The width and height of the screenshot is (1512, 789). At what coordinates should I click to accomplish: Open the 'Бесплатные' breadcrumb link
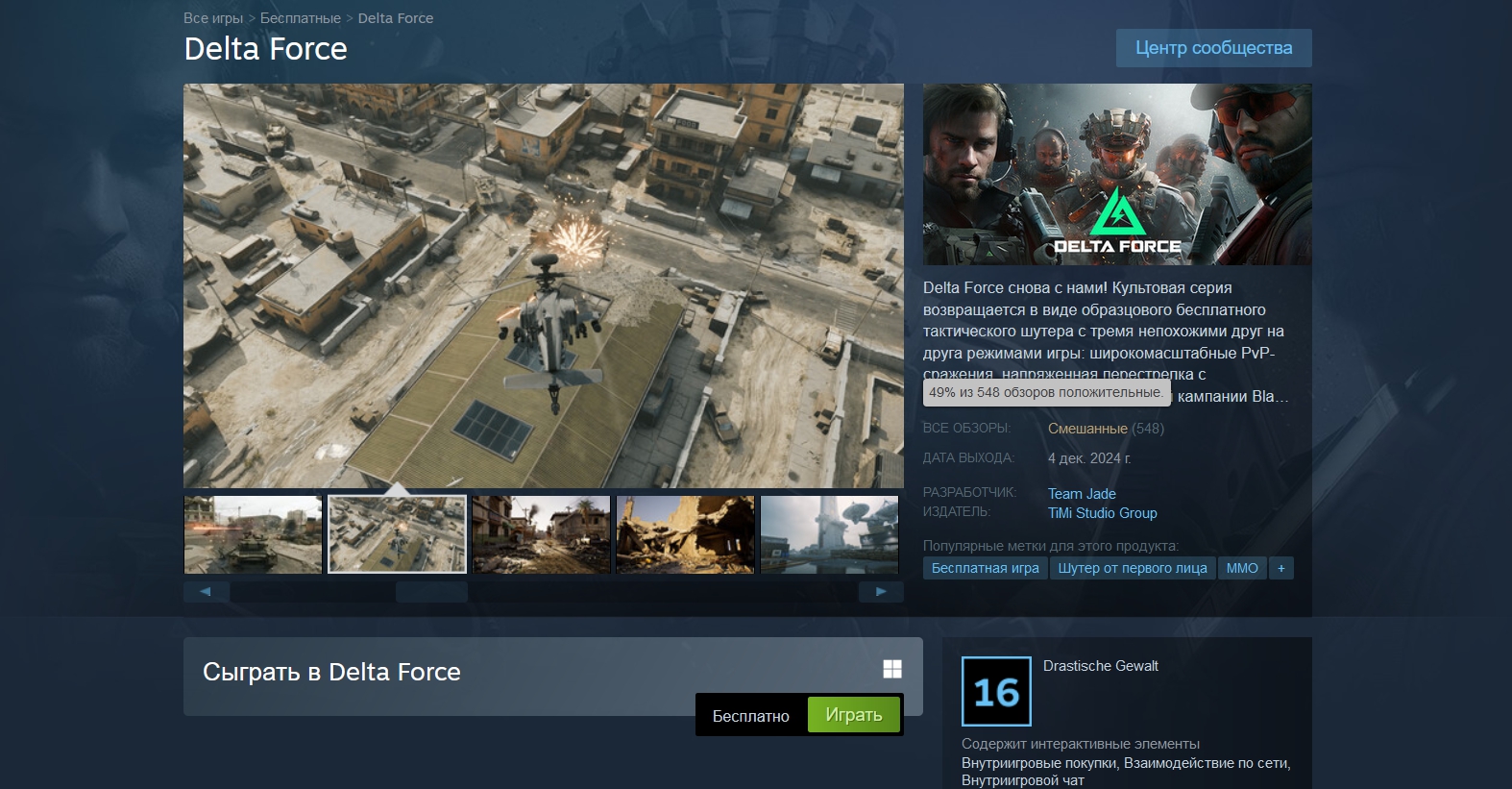[x=300, y=18]
